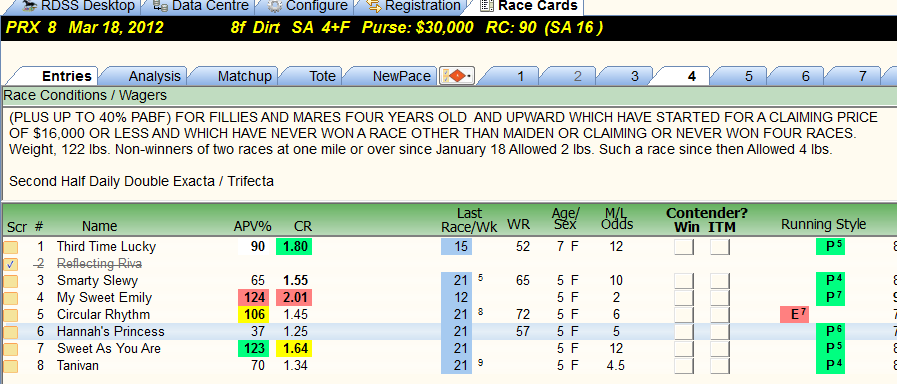Select race number 5 tab
897x384 pixels.
pos(740,76)
